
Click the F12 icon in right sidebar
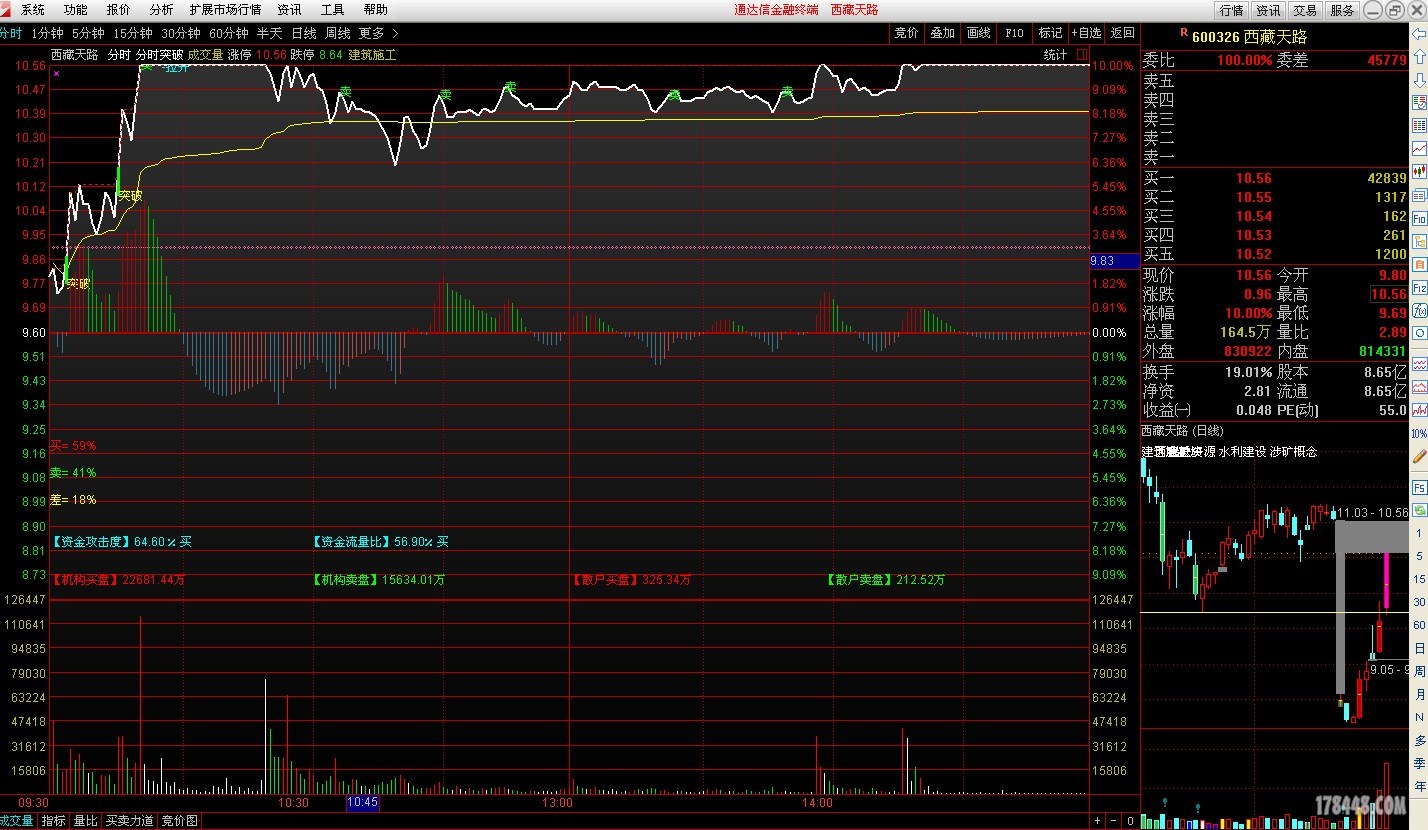(1419, 288)
